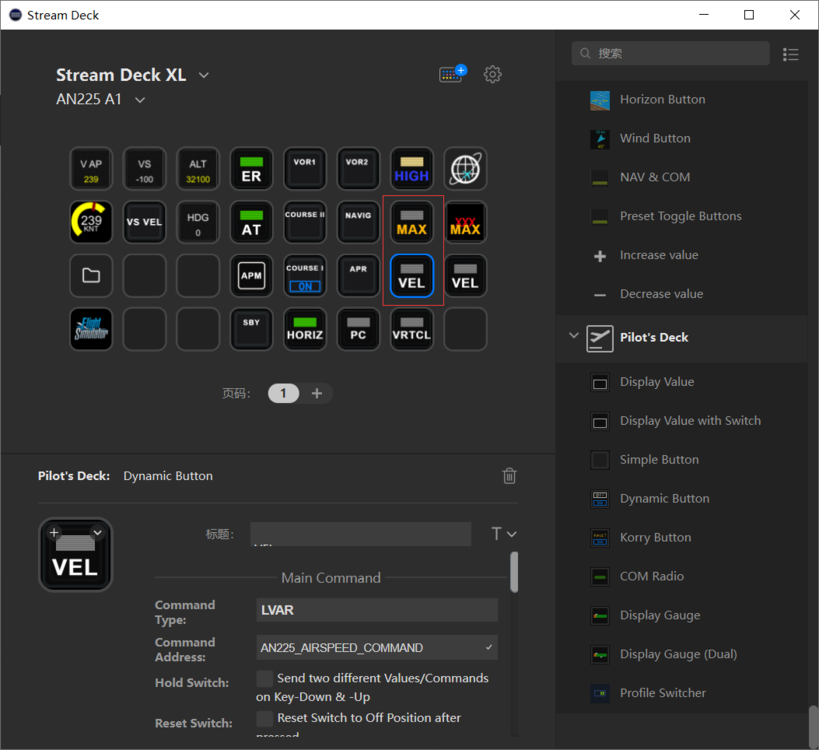
Task: Select the airspeed 239 KNT gauge key
Action: click(91, 222)
